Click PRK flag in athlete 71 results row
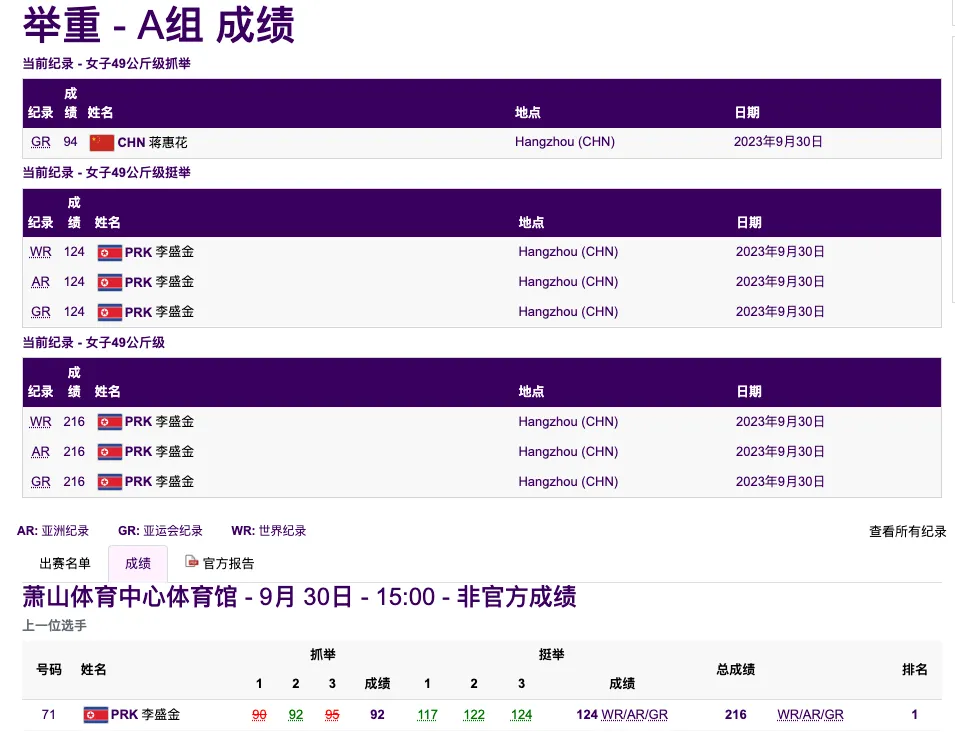This screenshot has height=732, width=955. (95, 715)
